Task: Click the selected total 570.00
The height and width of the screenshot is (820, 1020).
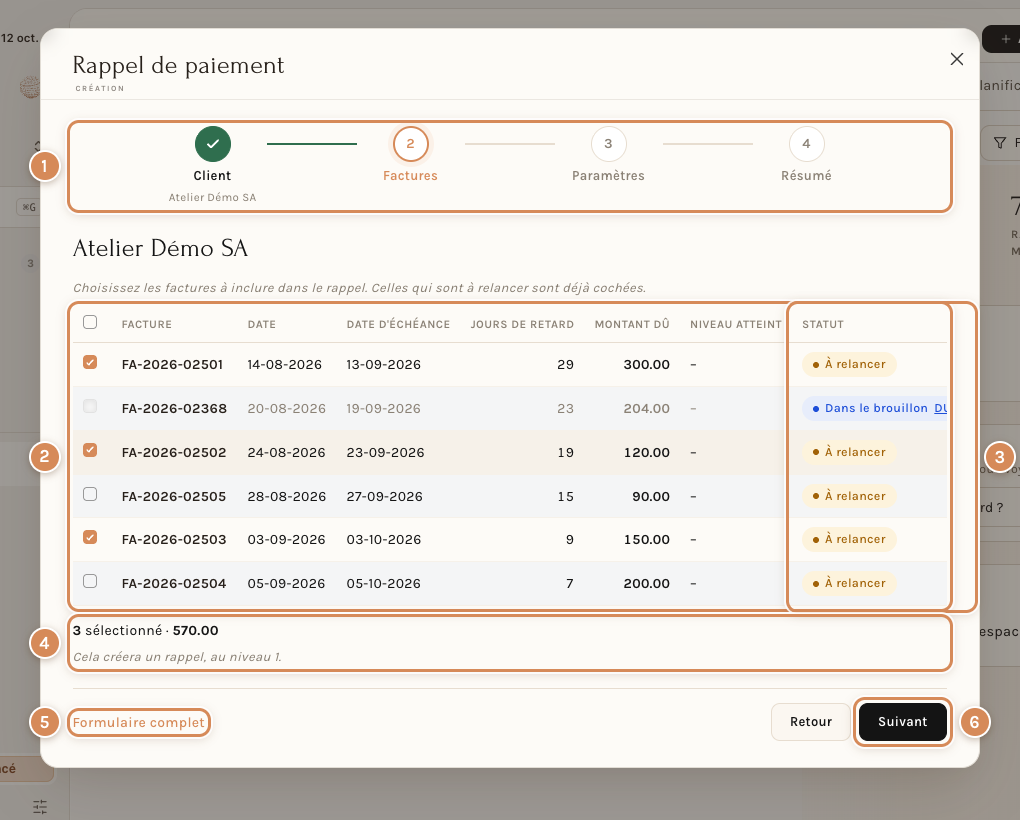Action: coord(195,630)
